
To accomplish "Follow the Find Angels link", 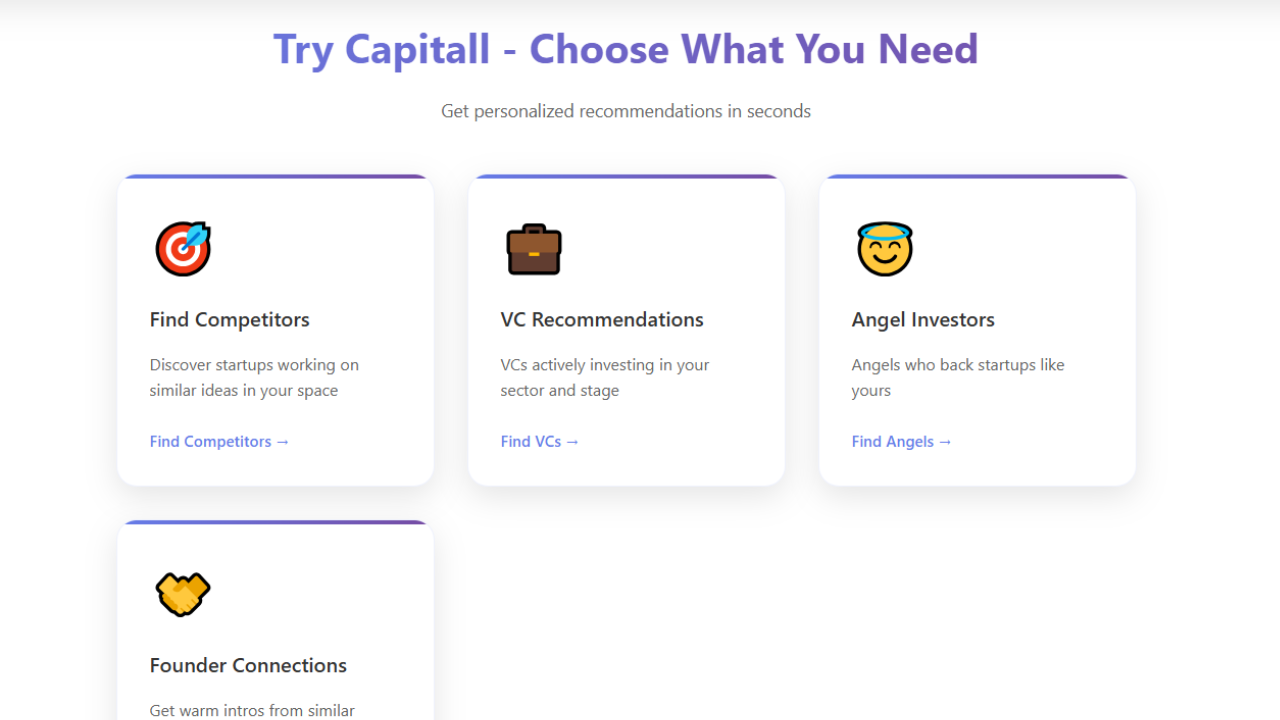I will [901, 441].
